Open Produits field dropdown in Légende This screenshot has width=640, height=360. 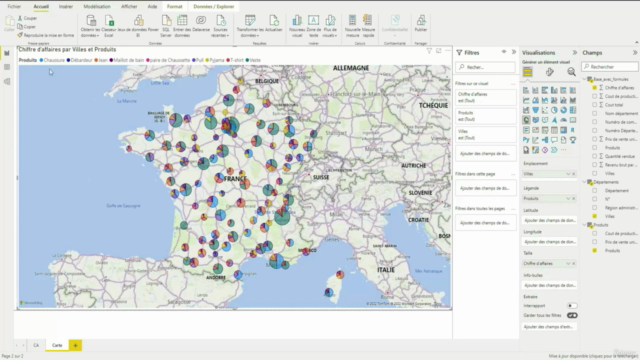(568, 198)
